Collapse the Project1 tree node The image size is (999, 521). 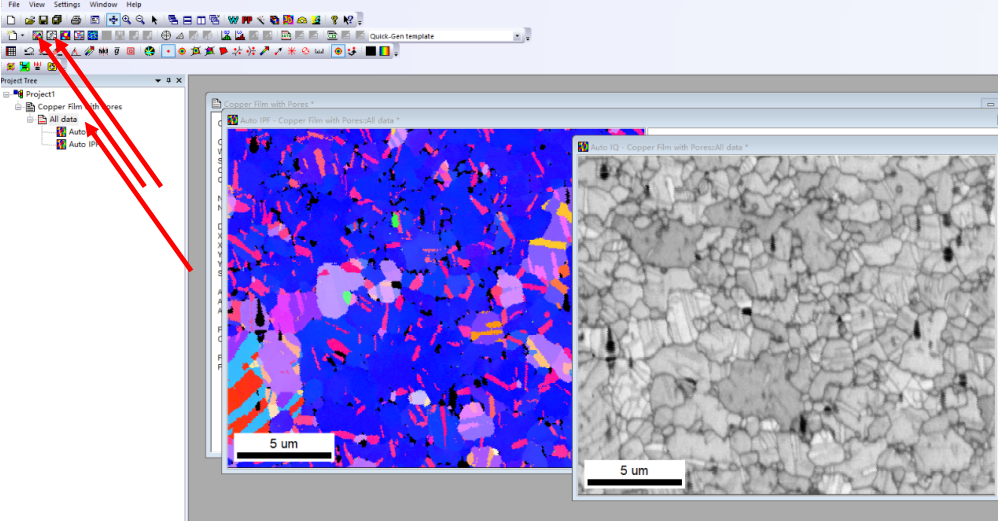pos(6,94)
